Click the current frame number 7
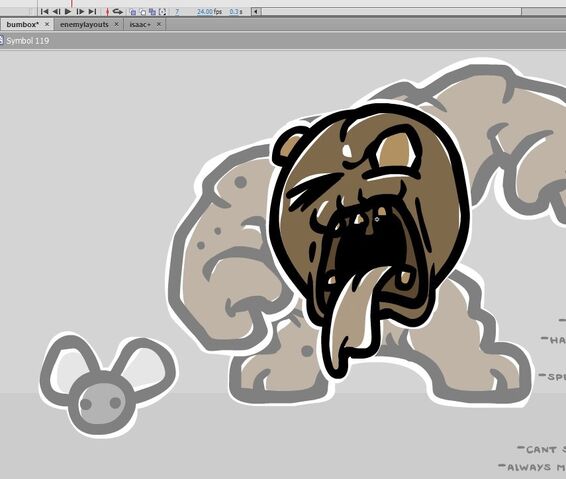This screenshot has width=566, height=479. pos(177,12)
